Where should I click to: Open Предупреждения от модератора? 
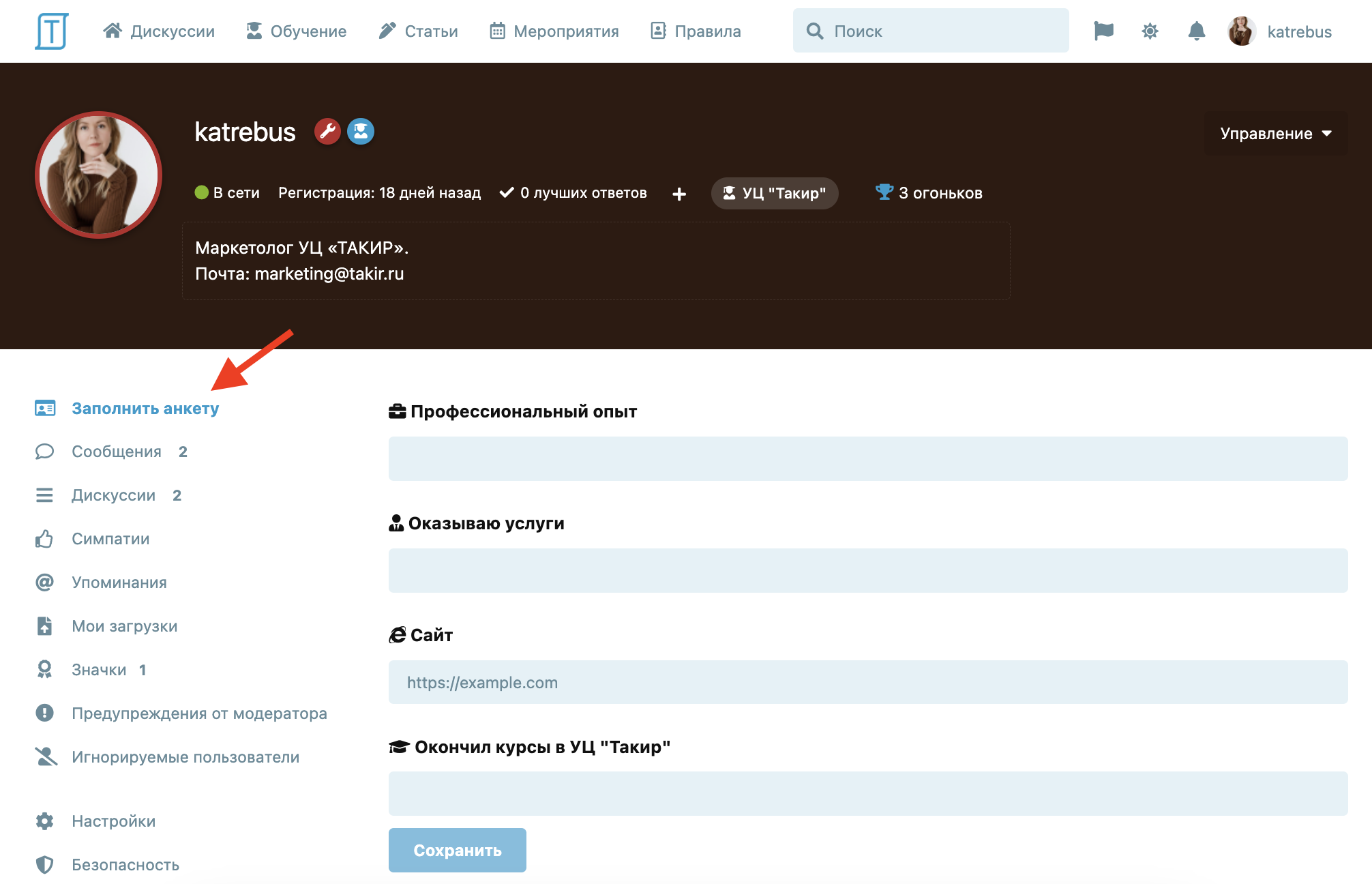pyautogui.click(x=199, y=713)
